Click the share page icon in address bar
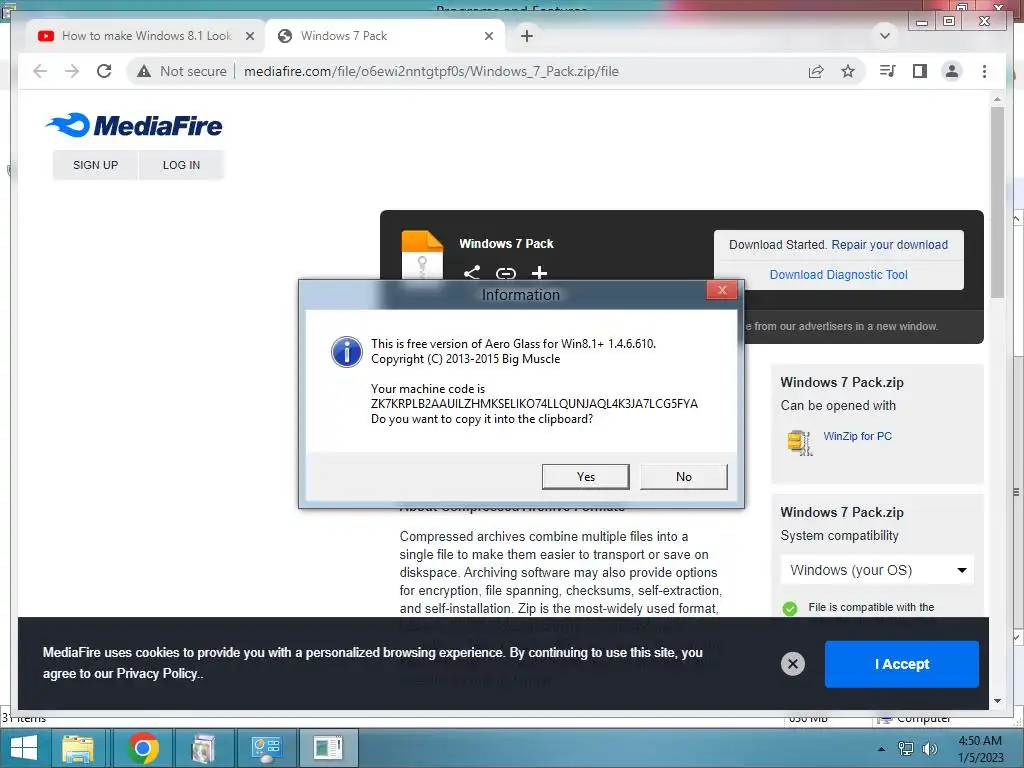1024x768 pixels. pos(816,71)
